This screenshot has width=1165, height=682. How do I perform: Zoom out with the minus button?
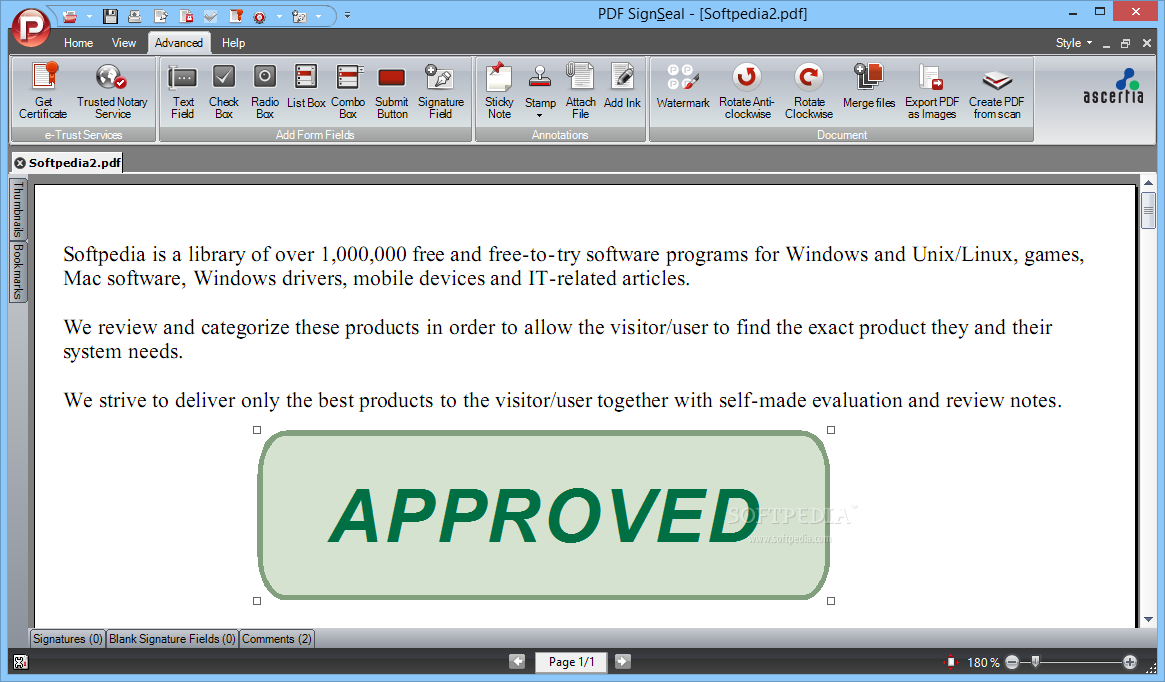[1011, 662]
